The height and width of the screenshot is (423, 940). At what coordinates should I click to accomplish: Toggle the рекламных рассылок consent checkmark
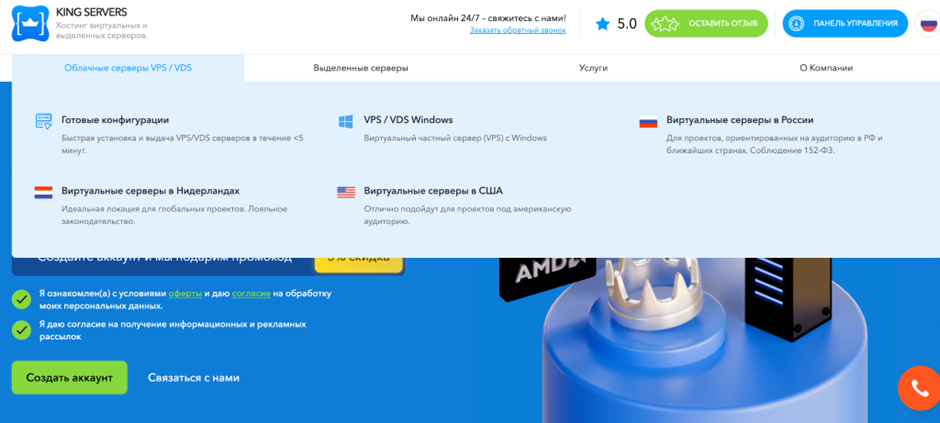[x=22, y=330]
